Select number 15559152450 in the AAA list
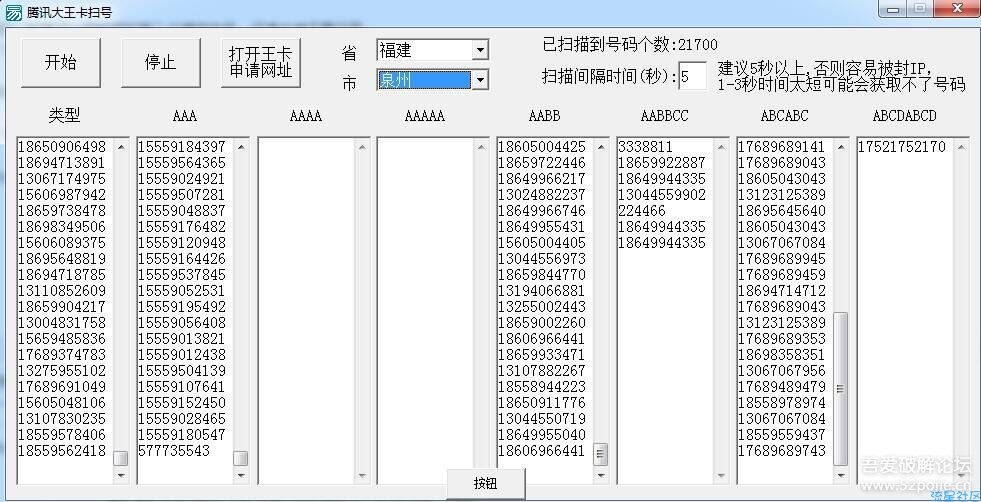Image resolution: width=981 pixels, height=502 pixels. point(182,402)
